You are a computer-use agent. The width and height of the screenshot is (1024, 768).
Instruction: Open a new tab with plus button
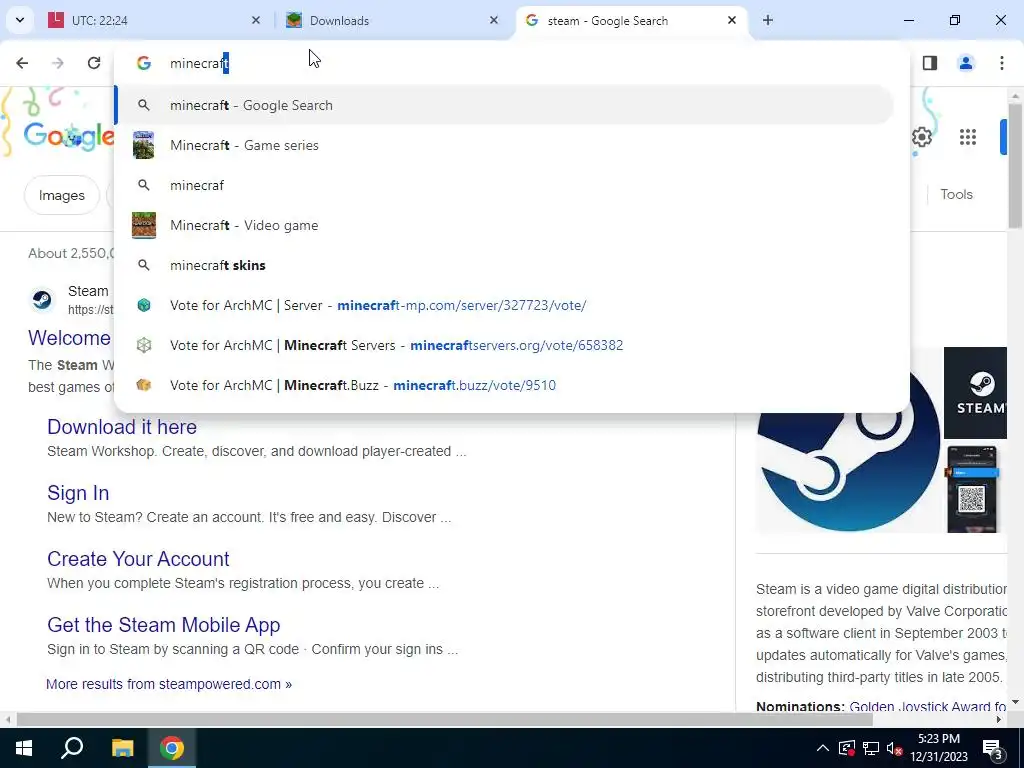click(768, 20)
